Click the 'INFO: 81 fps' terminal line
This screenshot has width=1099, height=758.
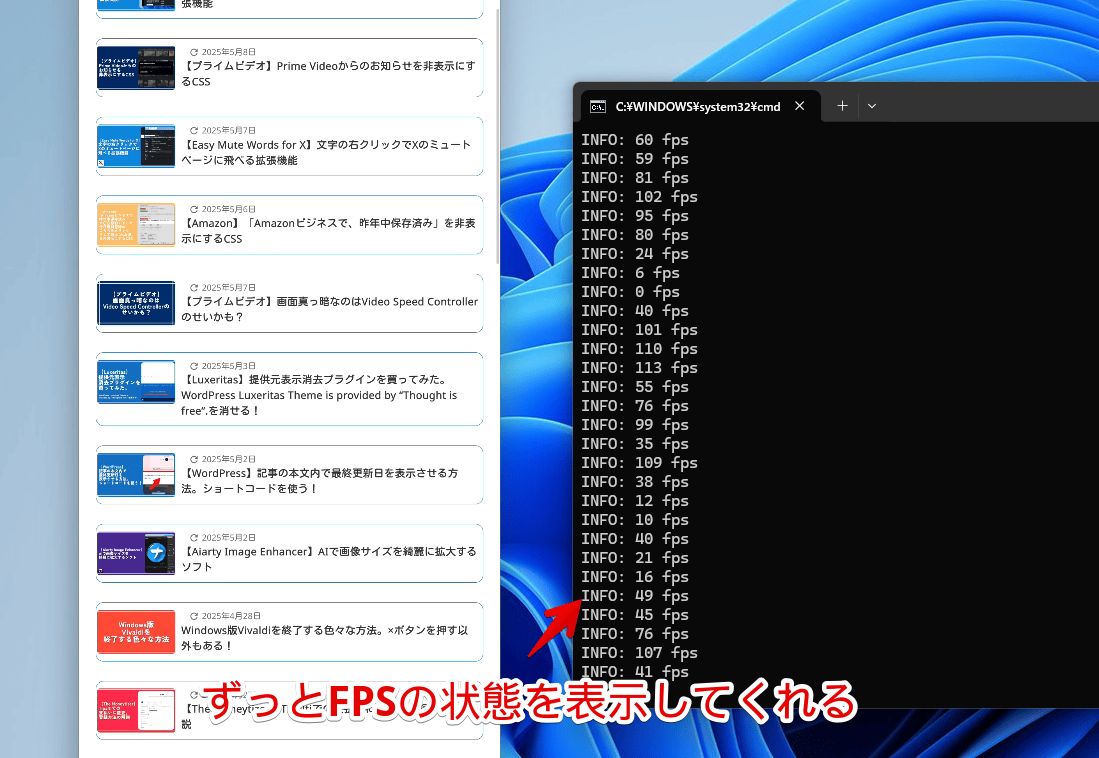(635, 178)
